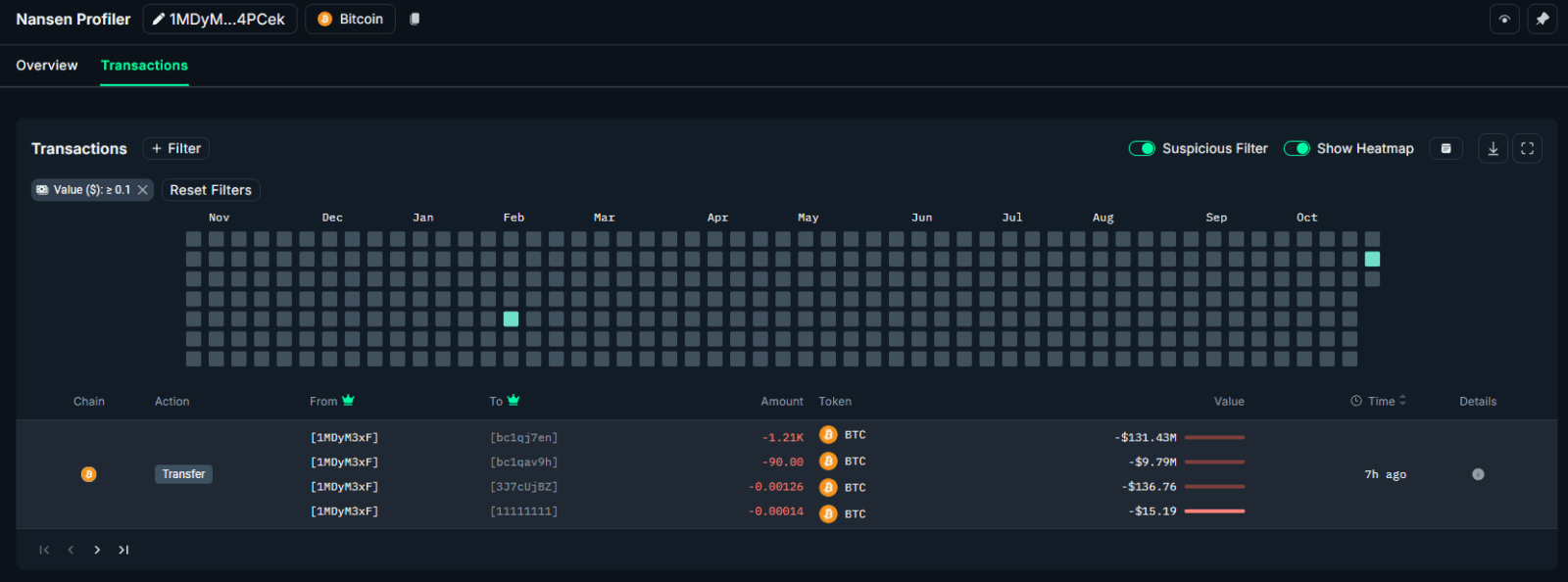Screen dimensions: 1568x582
Task: Expand the Transactions panel to fullscreen
Action: (x=1527, y=149)
